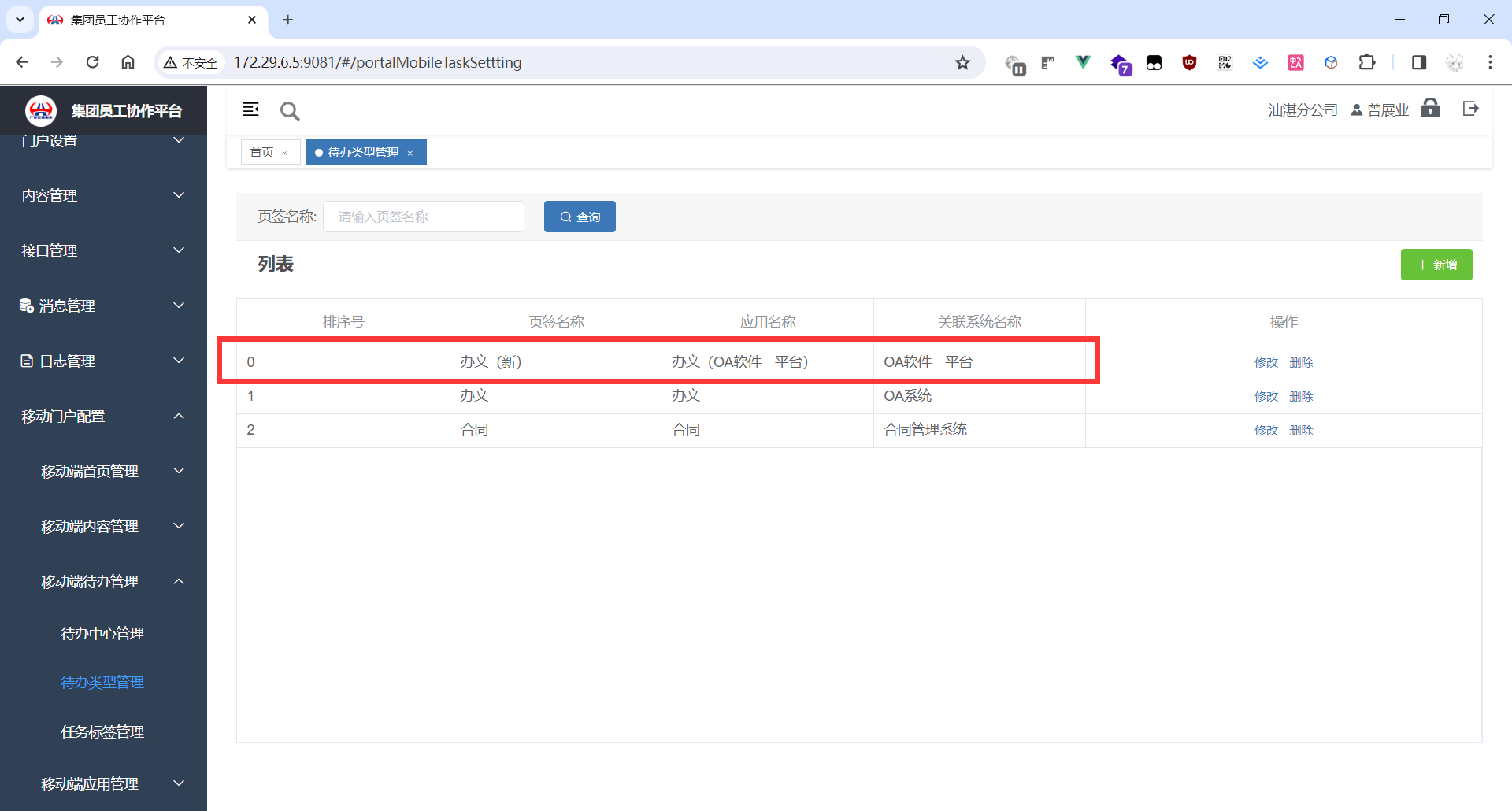Image resolution: width=1512 pixels, height=811 pixels.
Task: Click 删除 for the OA系统 row
Action: [x=1301, y=396]
